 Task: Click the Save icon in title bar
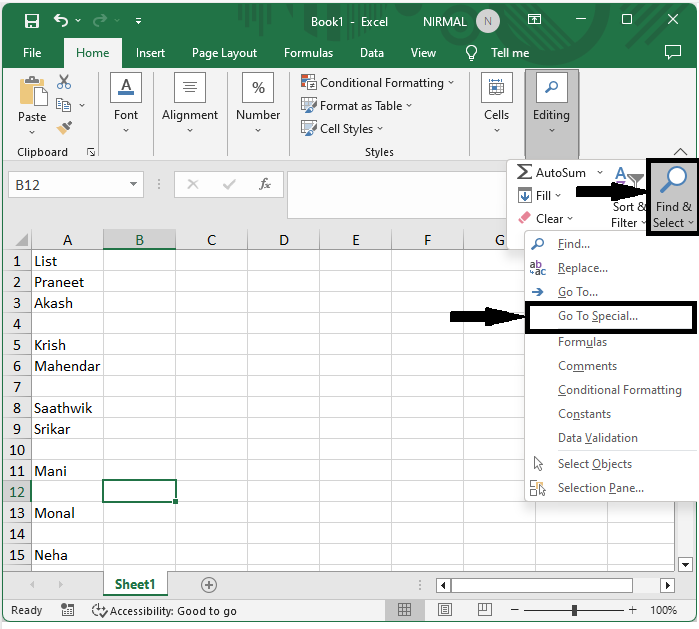[32, 20]
